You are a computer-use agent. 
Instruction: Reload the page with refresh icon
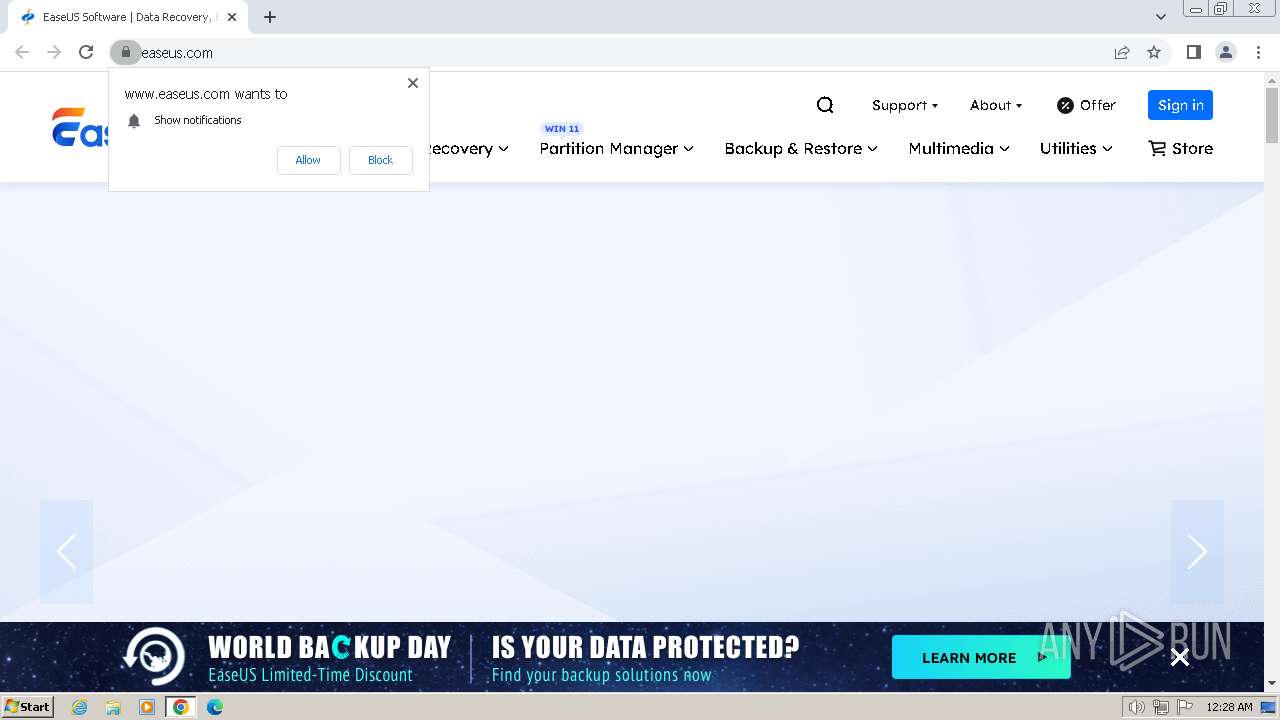[86, 52]
